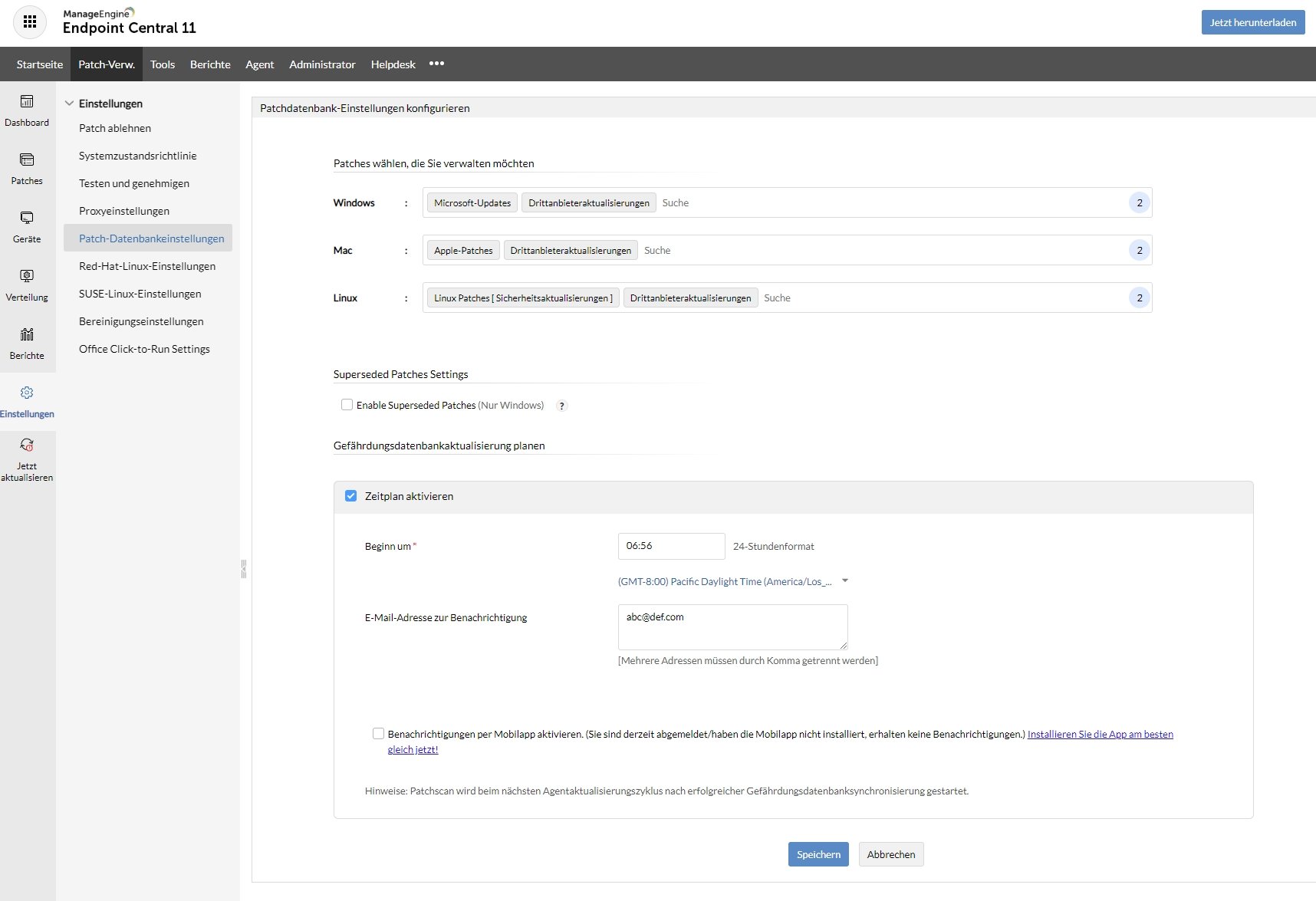1316x901 pixels.
Task: Disable the Zeitplan aktivieren checkbox
Action: pyautogui.click(x=350, y=495)
